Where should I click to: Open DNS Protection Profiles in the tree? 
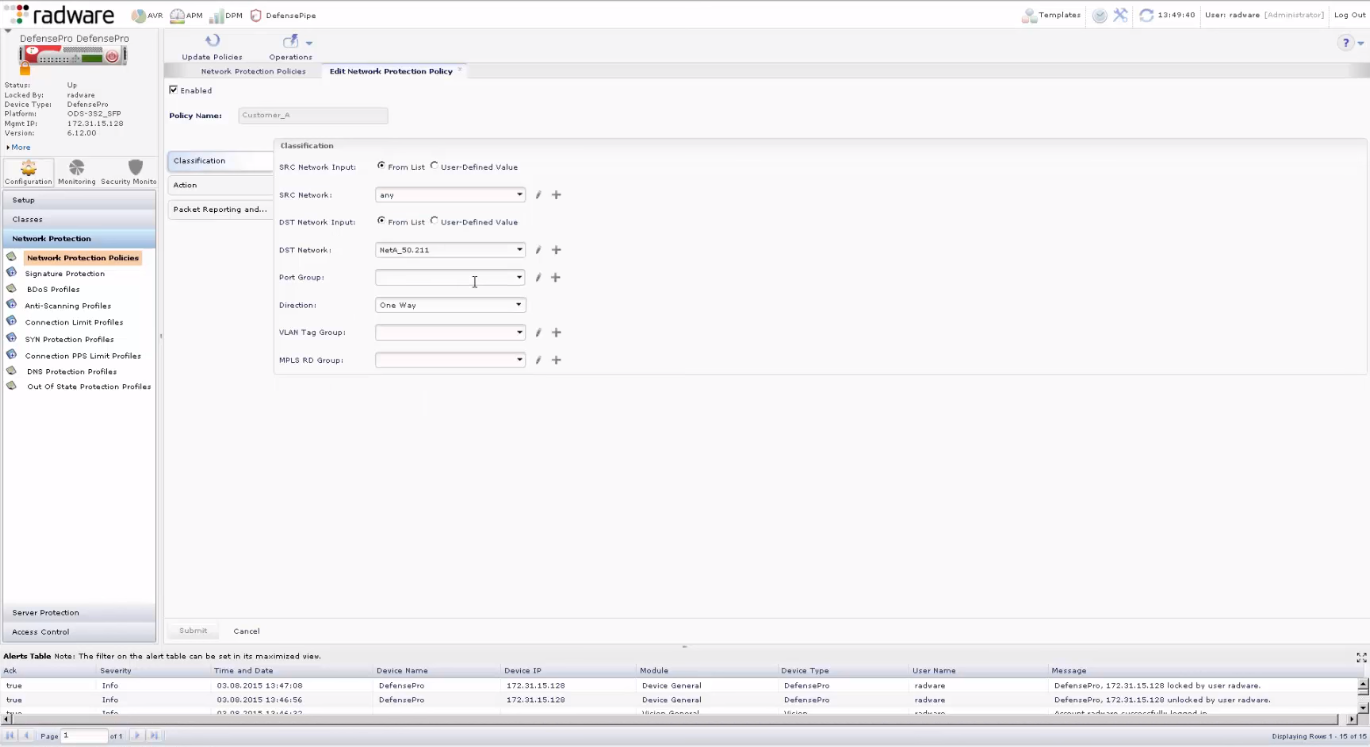[72, 371]
